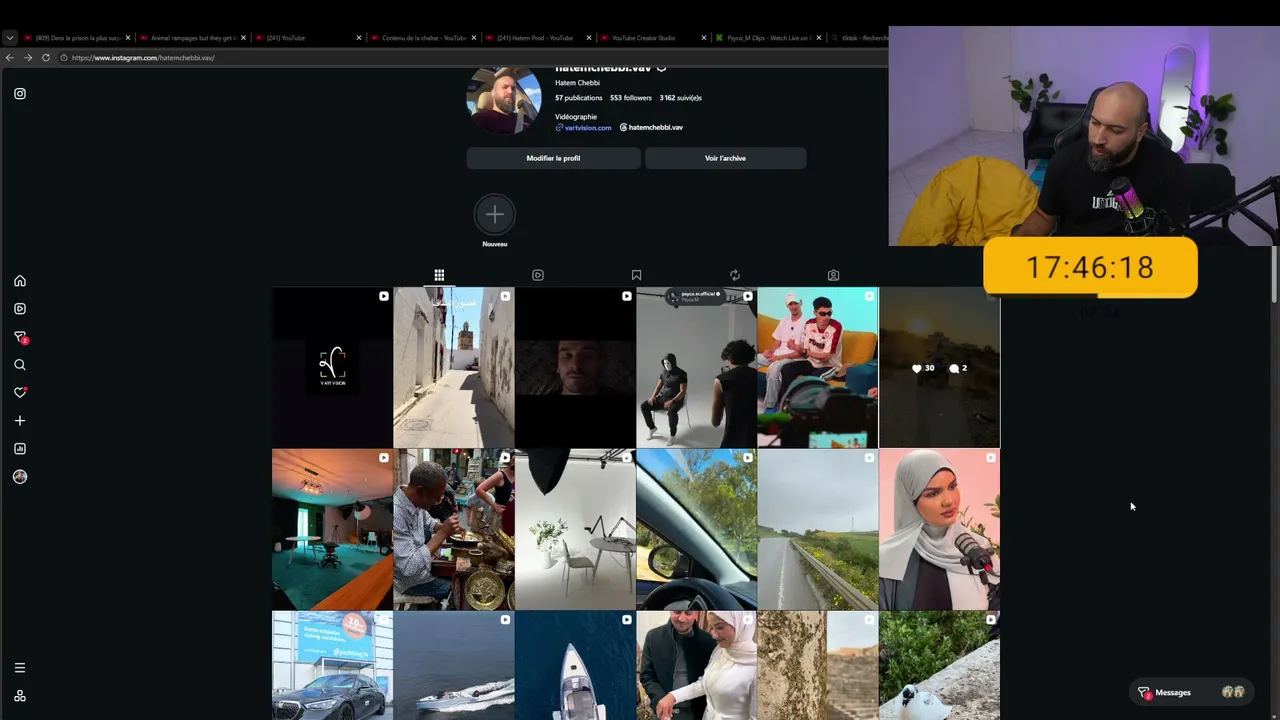The width and height of the screenshot is (1280, 720).
Task: Click the '57 publications' count
Action: [x=579, y=98]
